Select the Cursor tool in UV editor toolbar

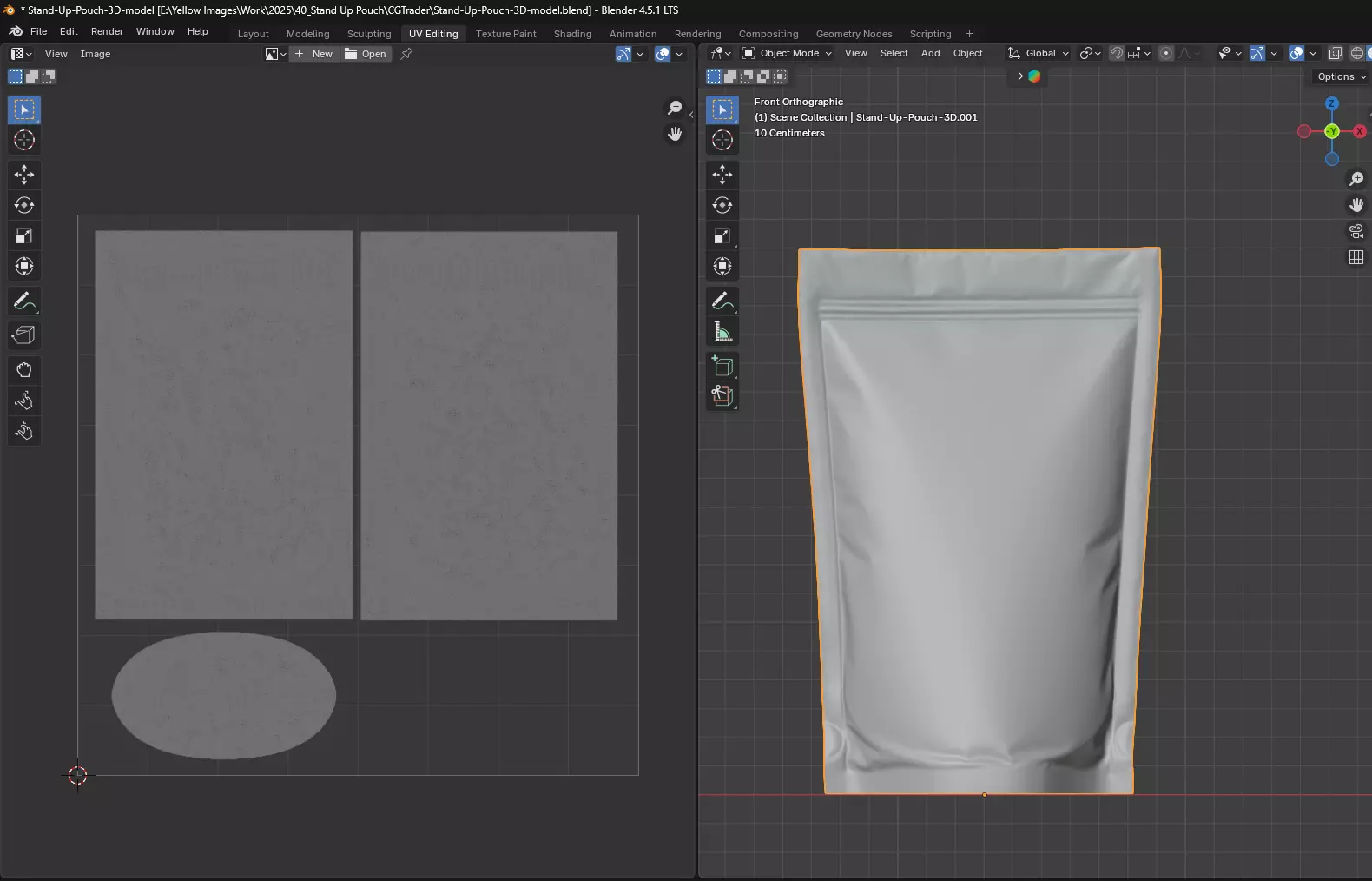pyautogui.click(x=24, y=140)
